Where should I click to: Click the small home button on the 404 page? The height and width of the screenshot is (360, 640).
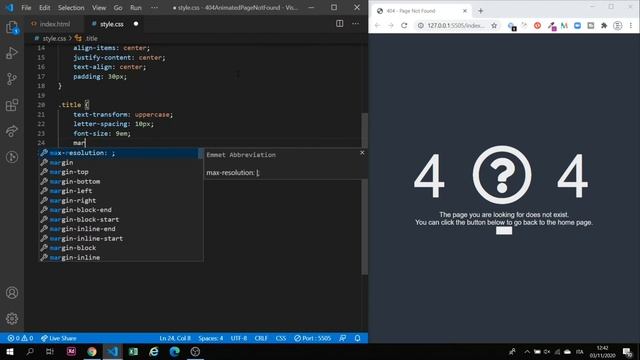(504, 231)
